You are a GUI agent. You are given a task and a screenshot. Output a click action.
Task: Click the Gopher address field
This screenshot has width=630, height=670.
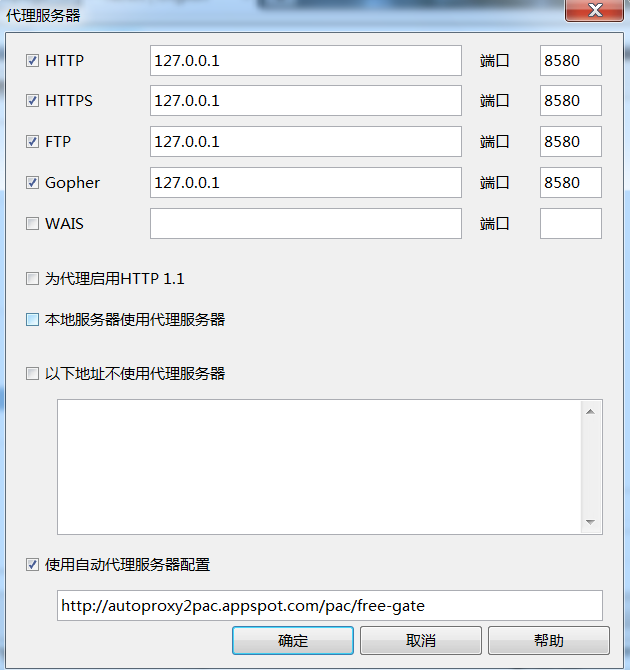[306, 183]
